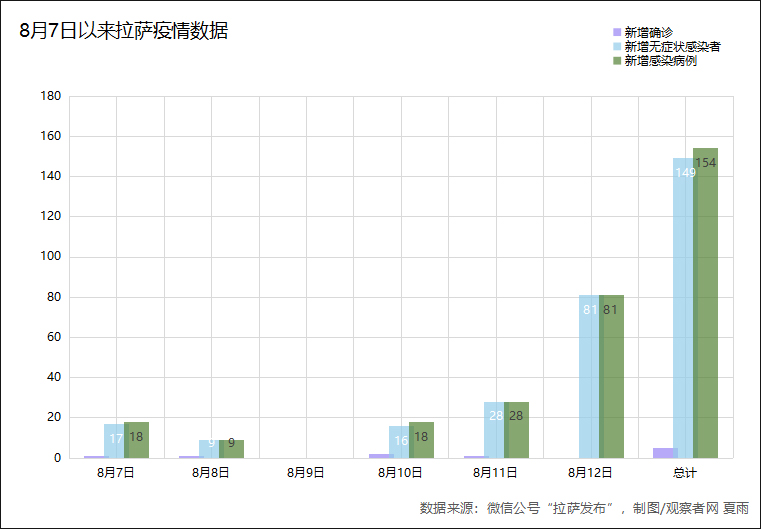The height and width of the screenshot is (529, 761).
Task: Click the 8月8日 axis label
Action: 211,473
